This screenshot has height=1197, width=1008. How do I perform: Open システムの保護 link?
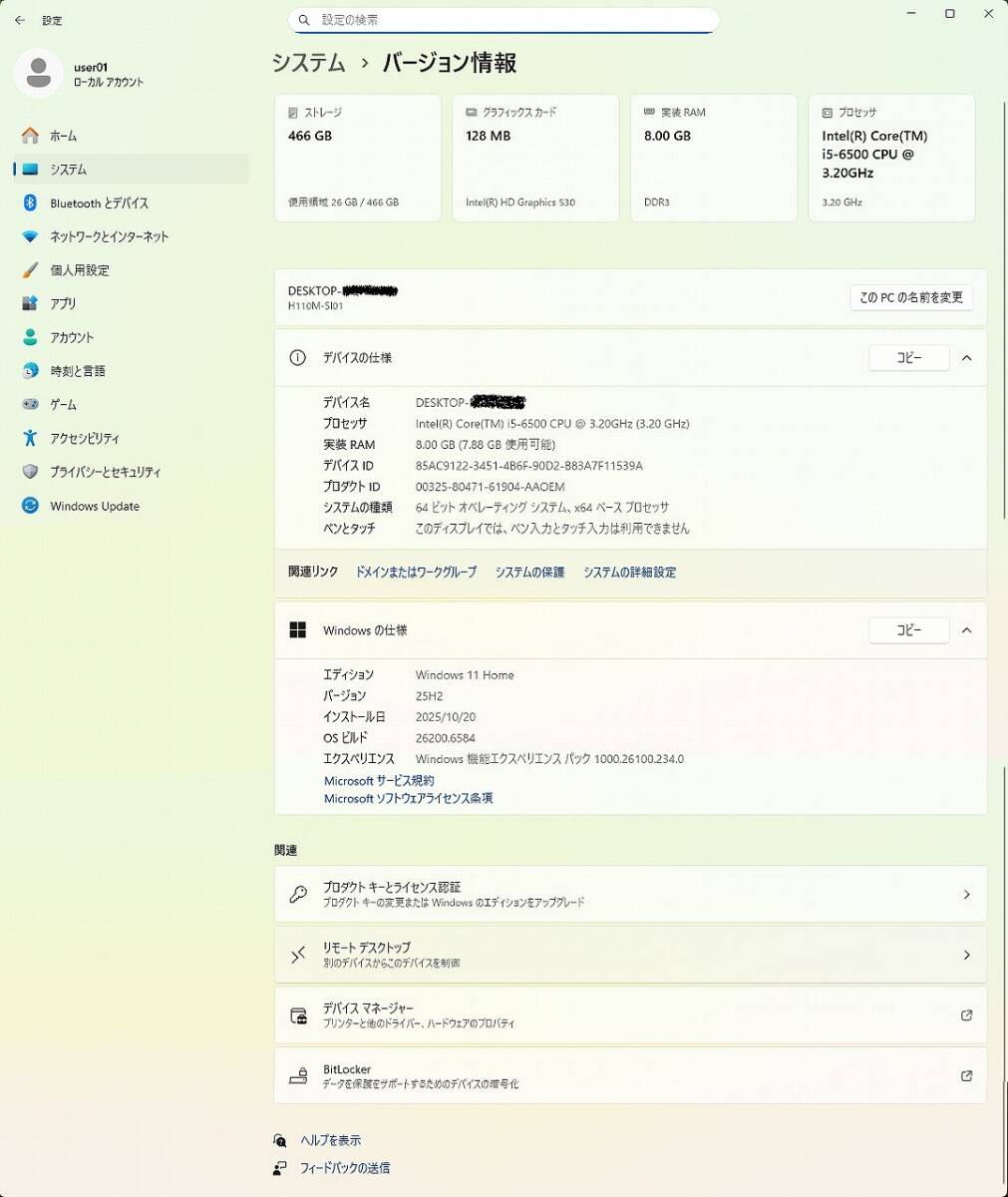(x=529, y=573)
